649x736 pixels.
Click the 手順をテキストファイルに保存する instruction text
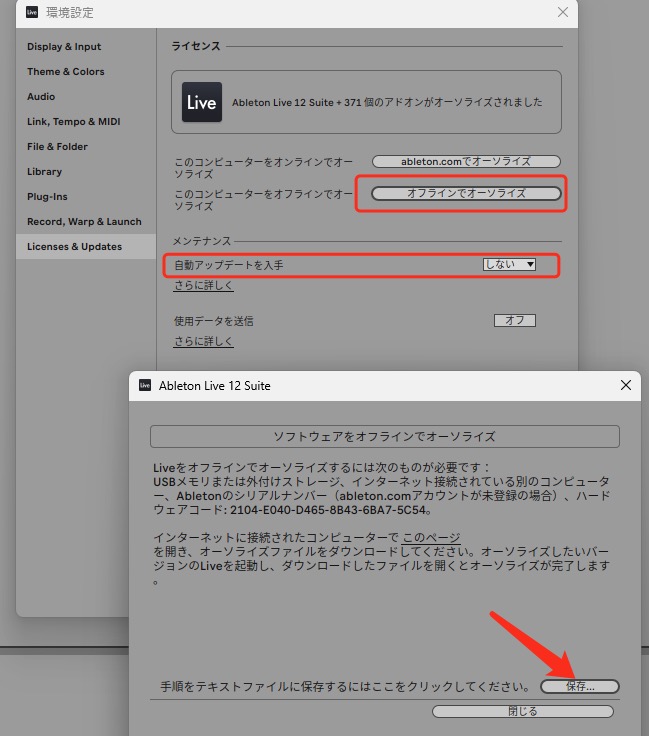[345, 687]
